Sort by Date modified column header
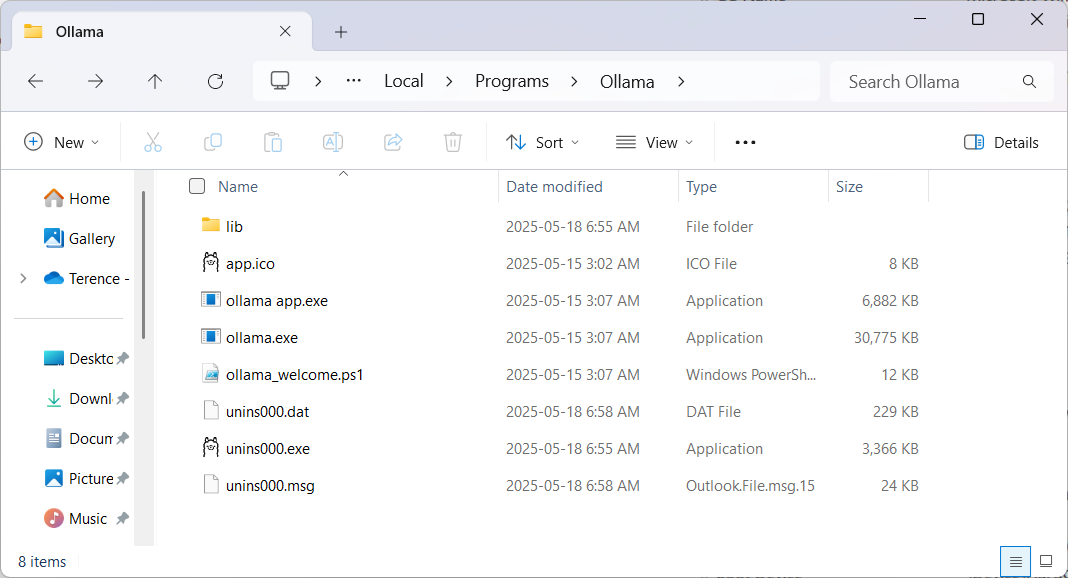 pyautogui.click(x=554, y=187)
